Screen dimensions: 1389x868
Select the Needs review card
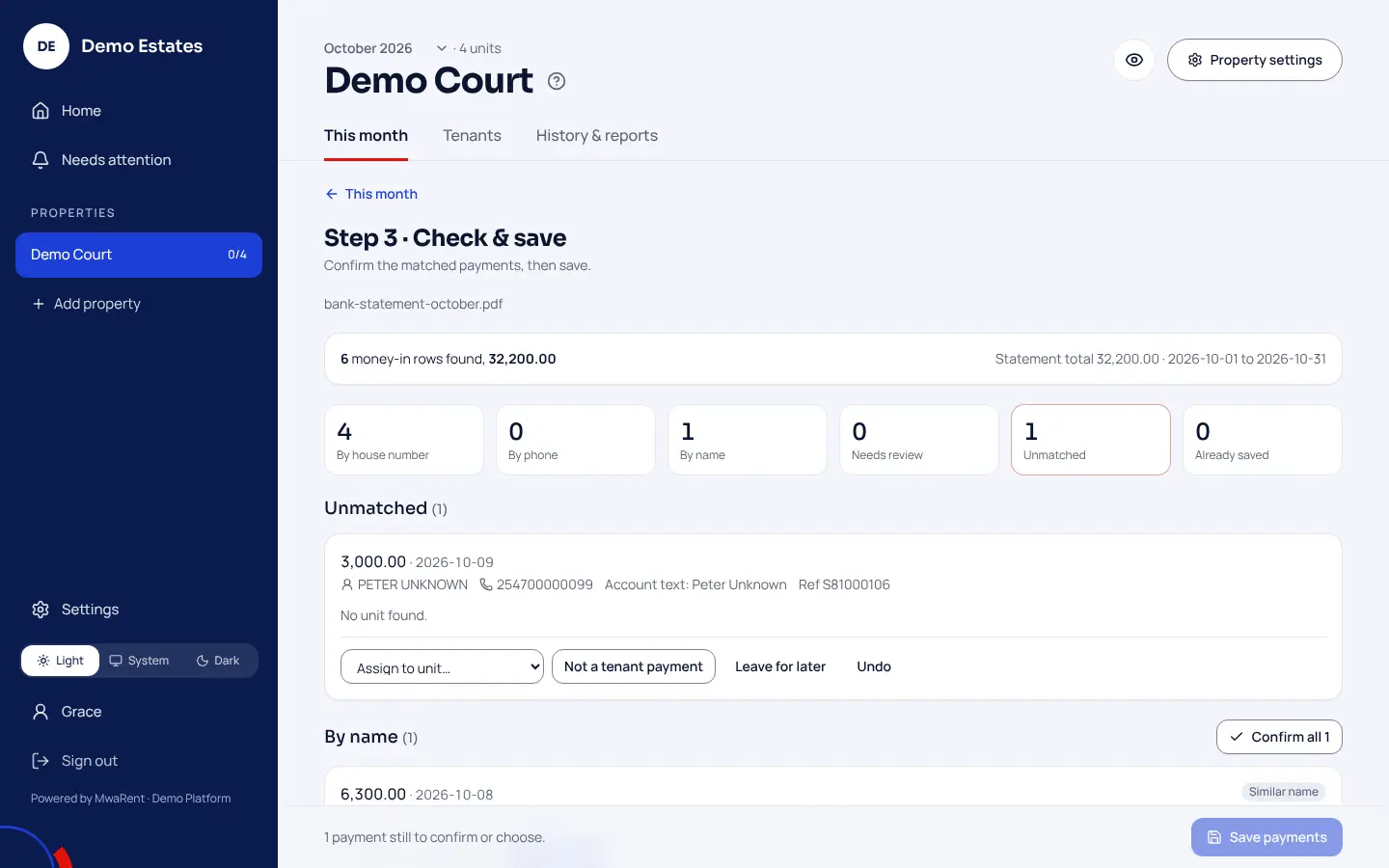(x=919, y=440)
